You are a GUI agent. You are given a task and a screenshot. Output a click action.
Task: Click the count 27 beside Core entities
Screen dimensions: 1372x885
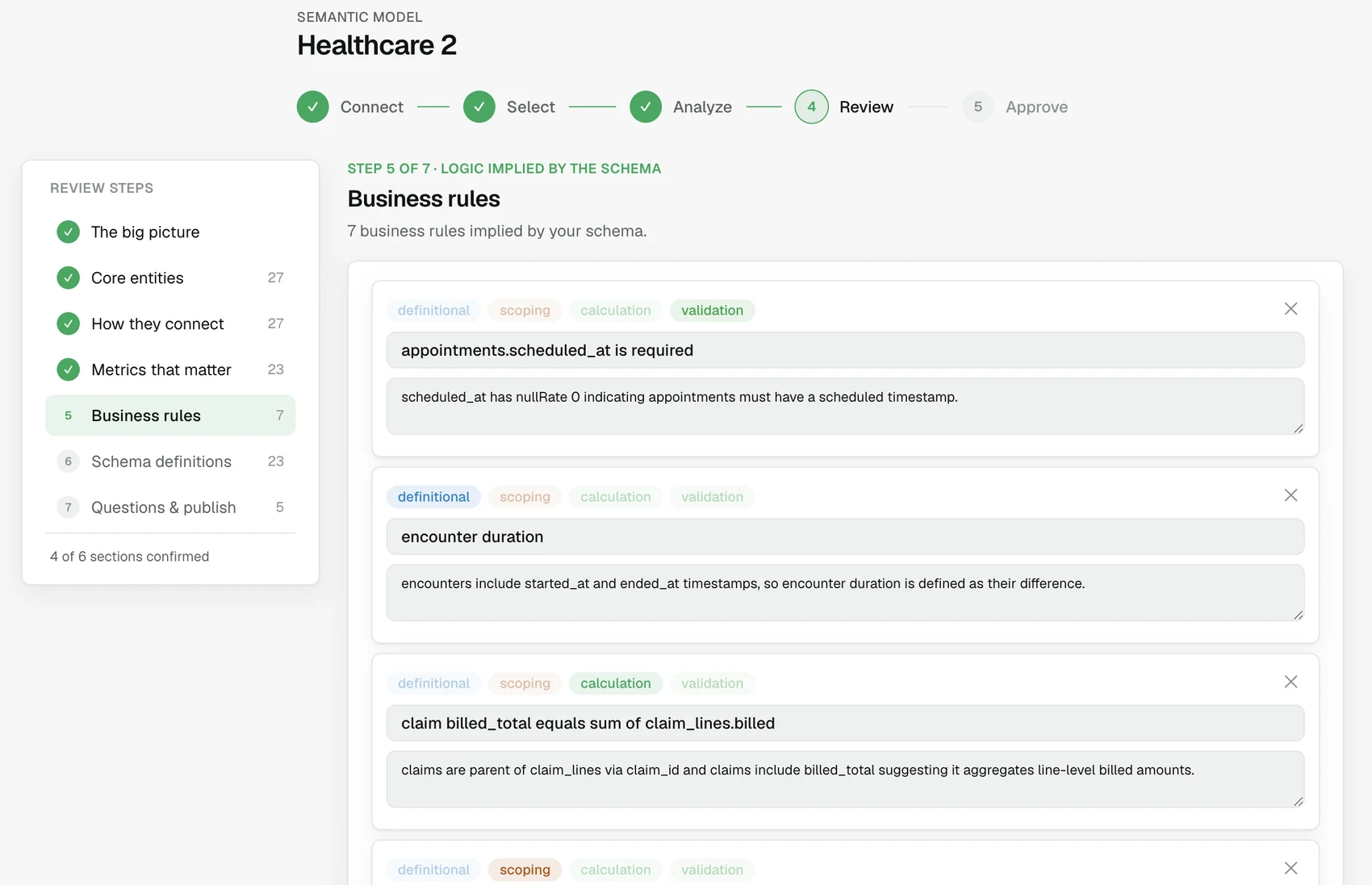point(275,278)
